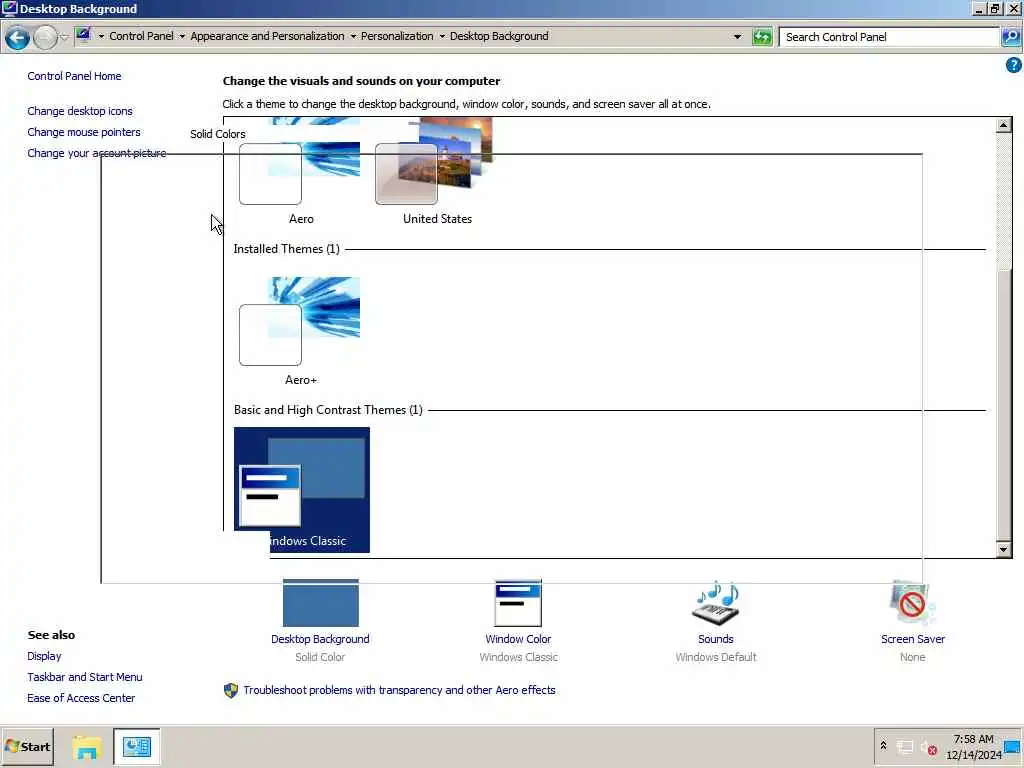Open Taskbar and Start Menu link

point(84,677)
